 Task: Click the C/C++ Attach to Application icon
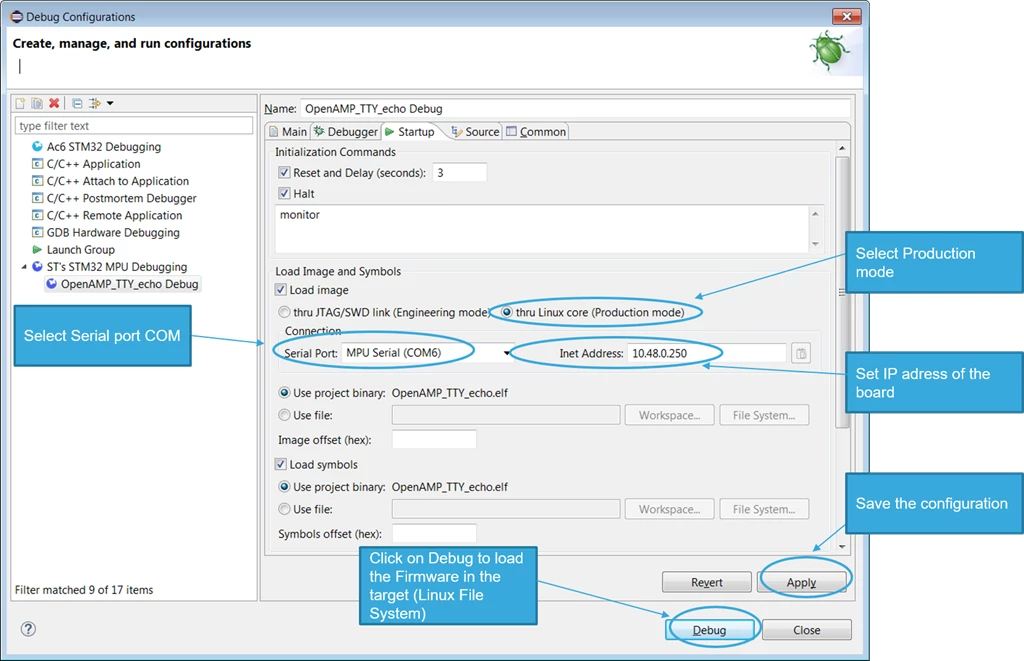(37, 181)
